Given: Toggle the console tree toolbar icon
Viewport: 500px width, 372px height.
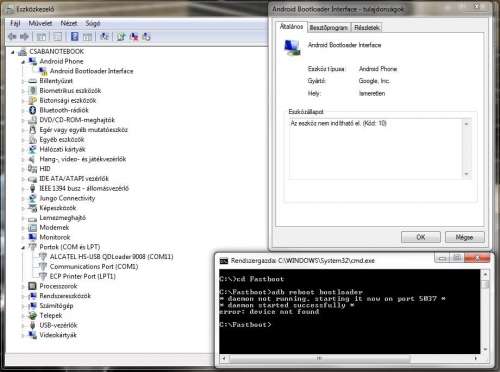Looking at the screenshot, I should click(x=41, y=37).
